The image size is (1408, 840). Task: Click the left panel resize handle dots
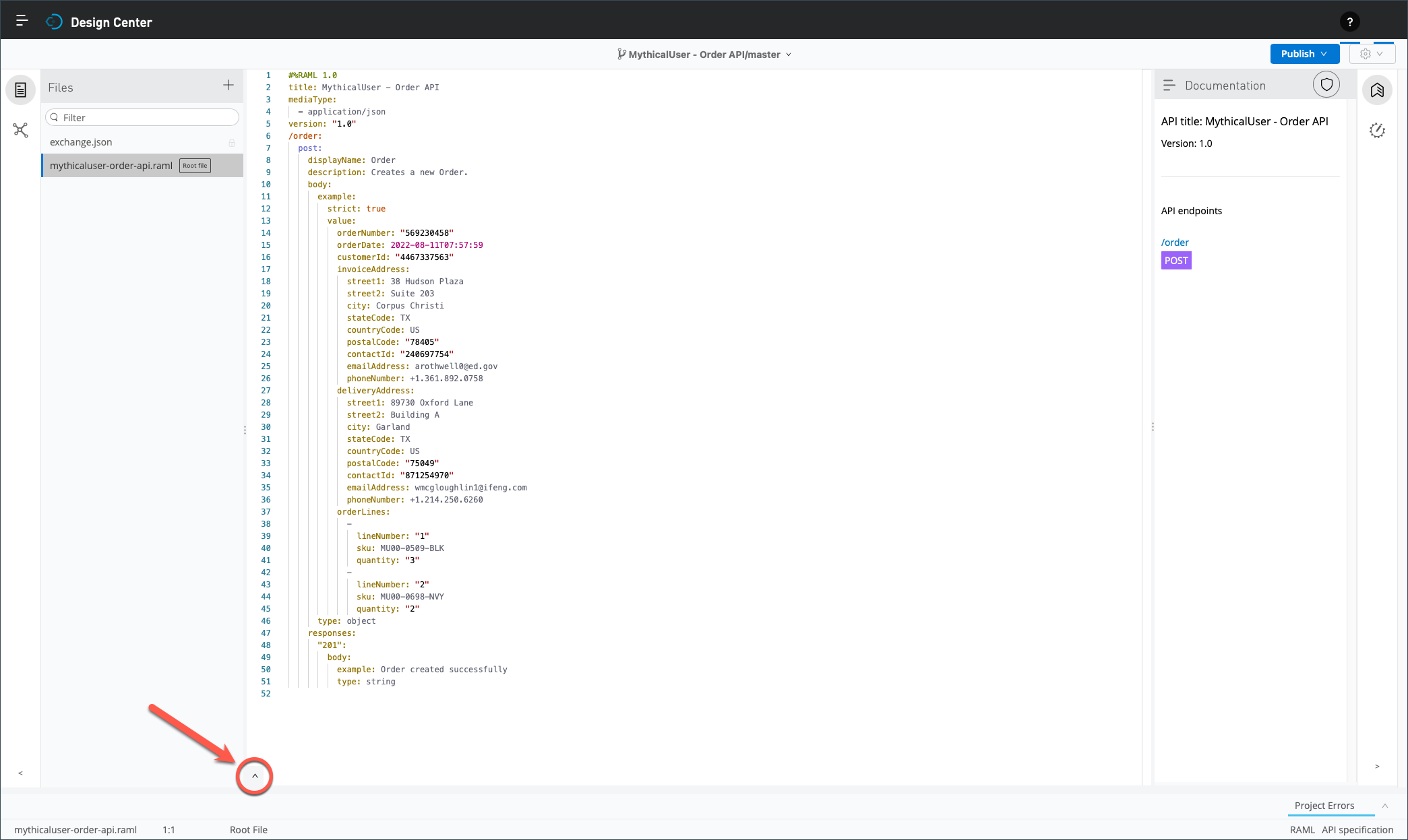pyautogui.click(x=245, y=430)
